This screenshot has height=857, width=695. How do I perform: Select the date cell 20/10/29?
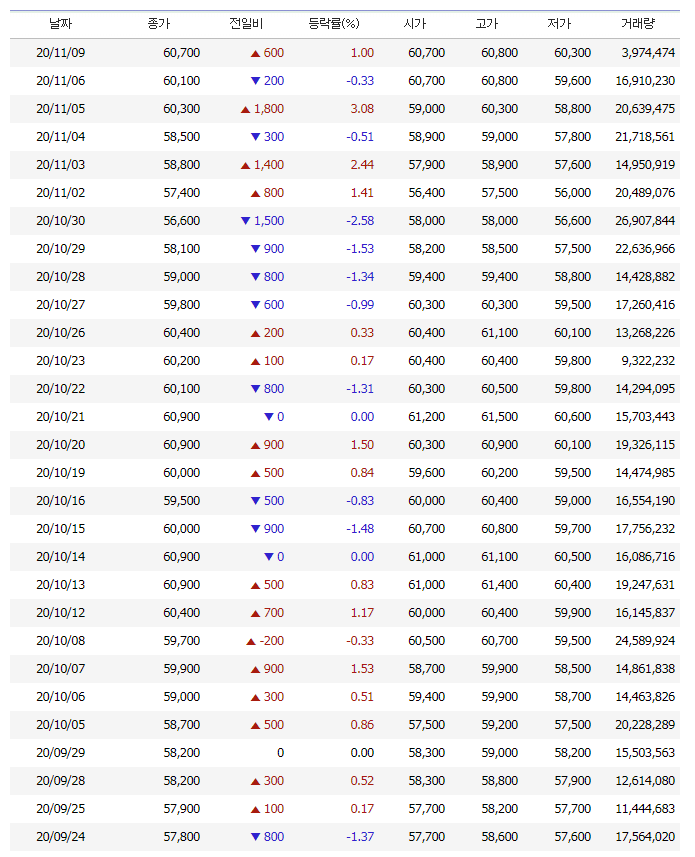[x=61, y=249]
